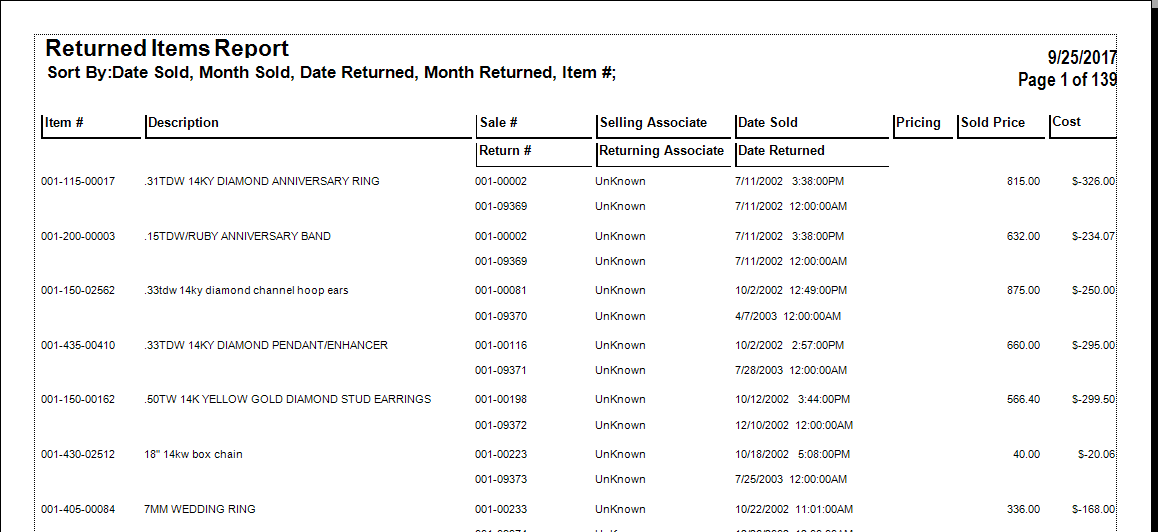1158x532 pixels.
Task: Select the Sale # column header
Action: 499,123
